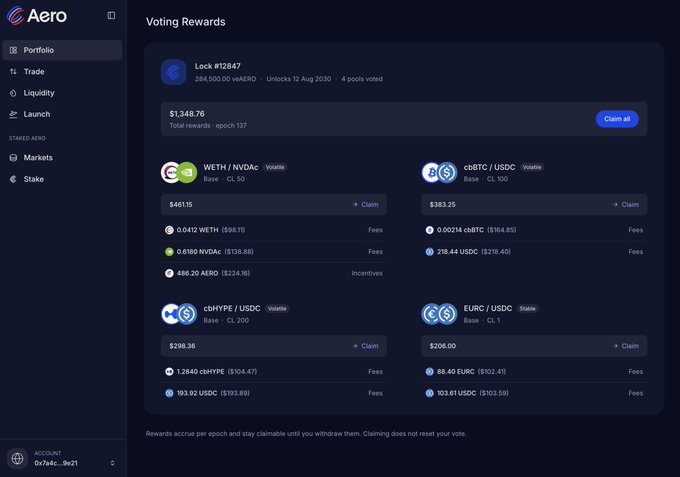
Task: Open the Liquidity page
Action: (62, 93)
